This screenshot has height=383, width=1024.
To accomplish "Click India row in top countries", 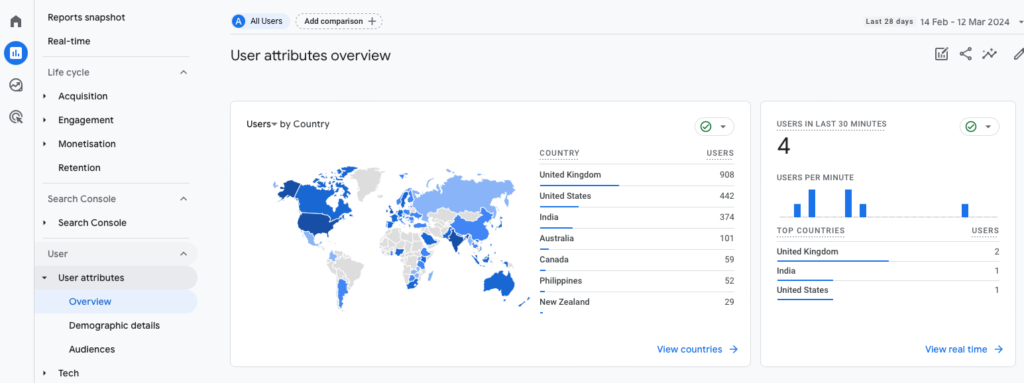I will [x=888, y=271].
